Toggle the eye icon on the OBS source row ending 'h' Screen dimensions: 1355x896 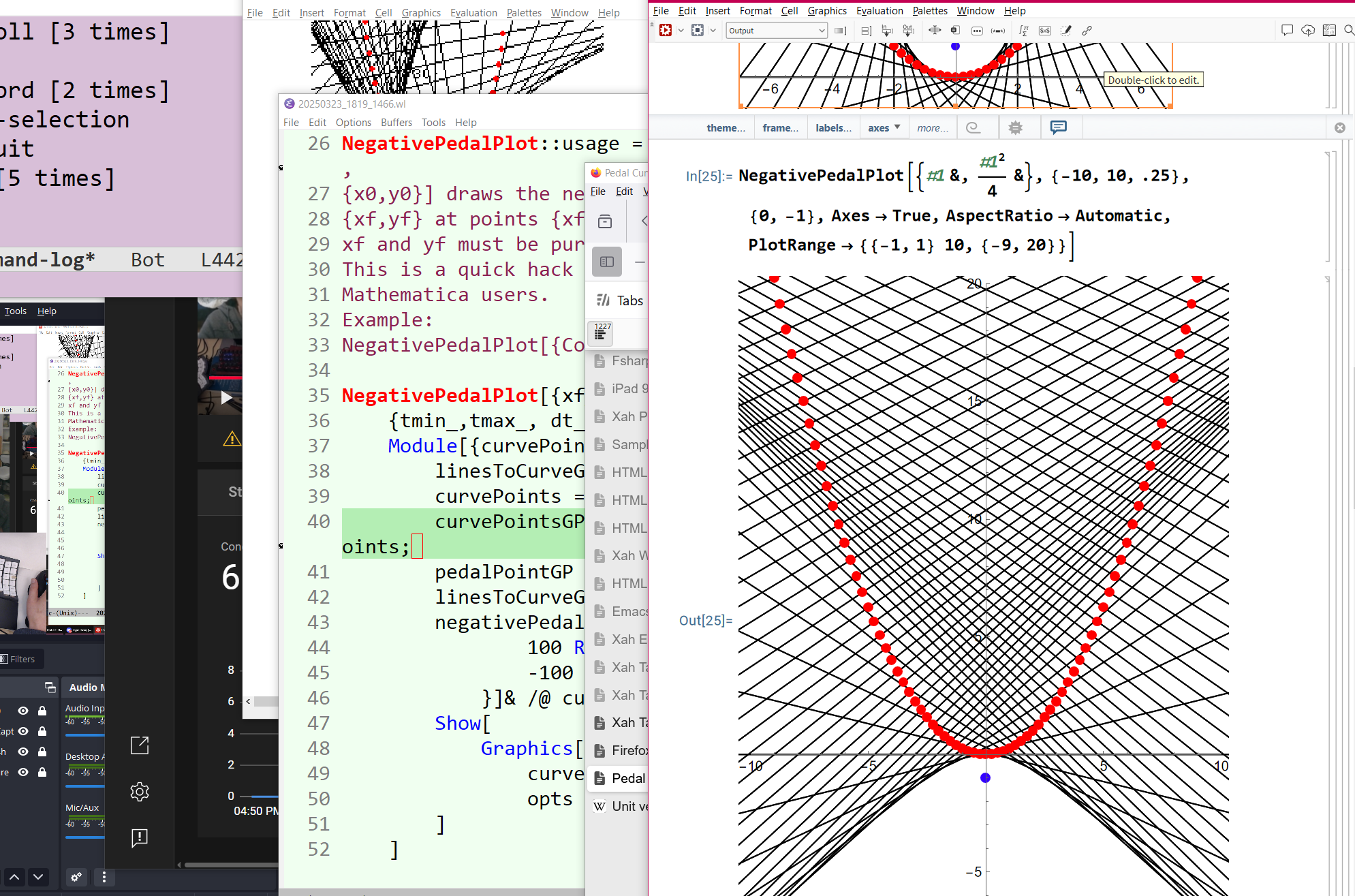point(23,752)
